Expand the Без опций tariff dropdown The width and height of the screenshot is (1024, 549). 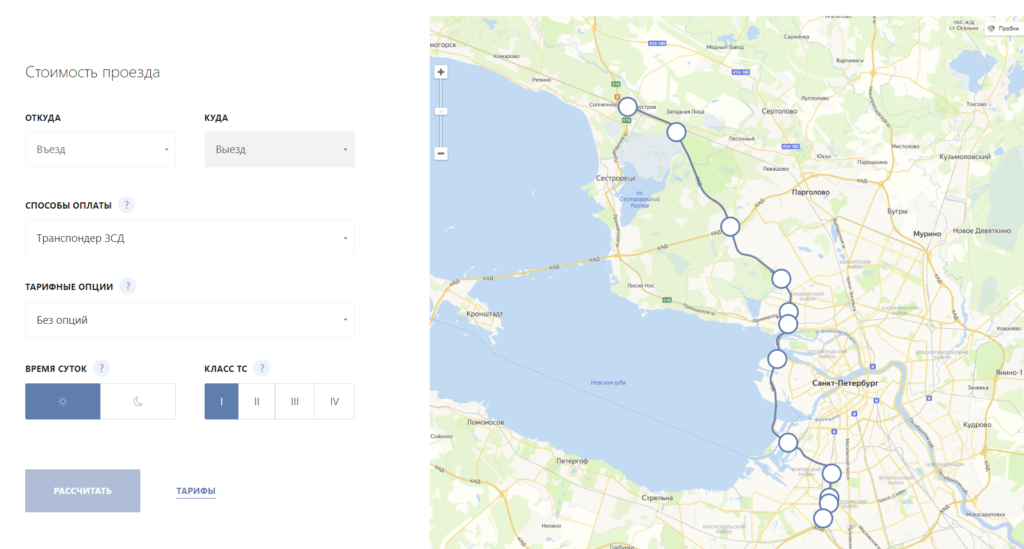189,320
